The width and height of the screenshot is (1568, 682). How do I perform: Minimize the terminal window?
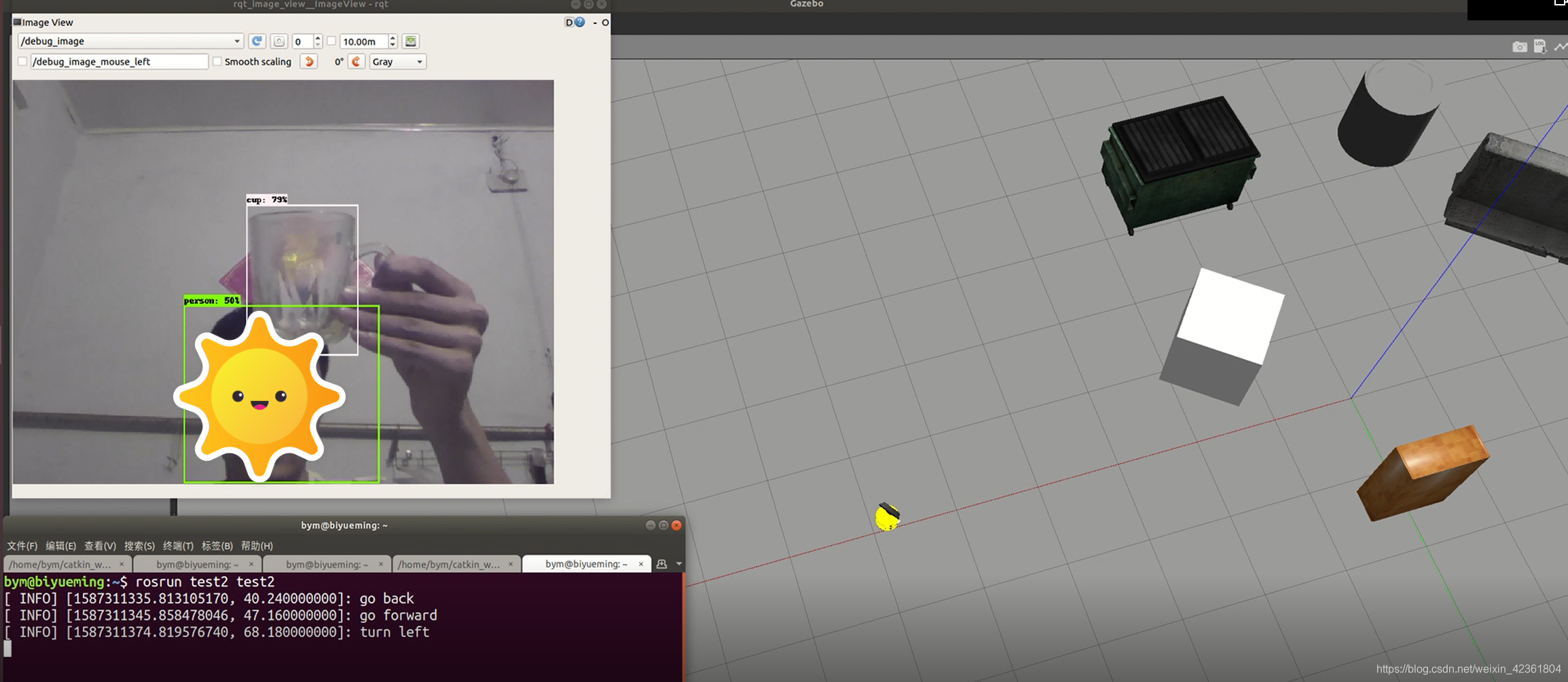click(x=651, y=525)
